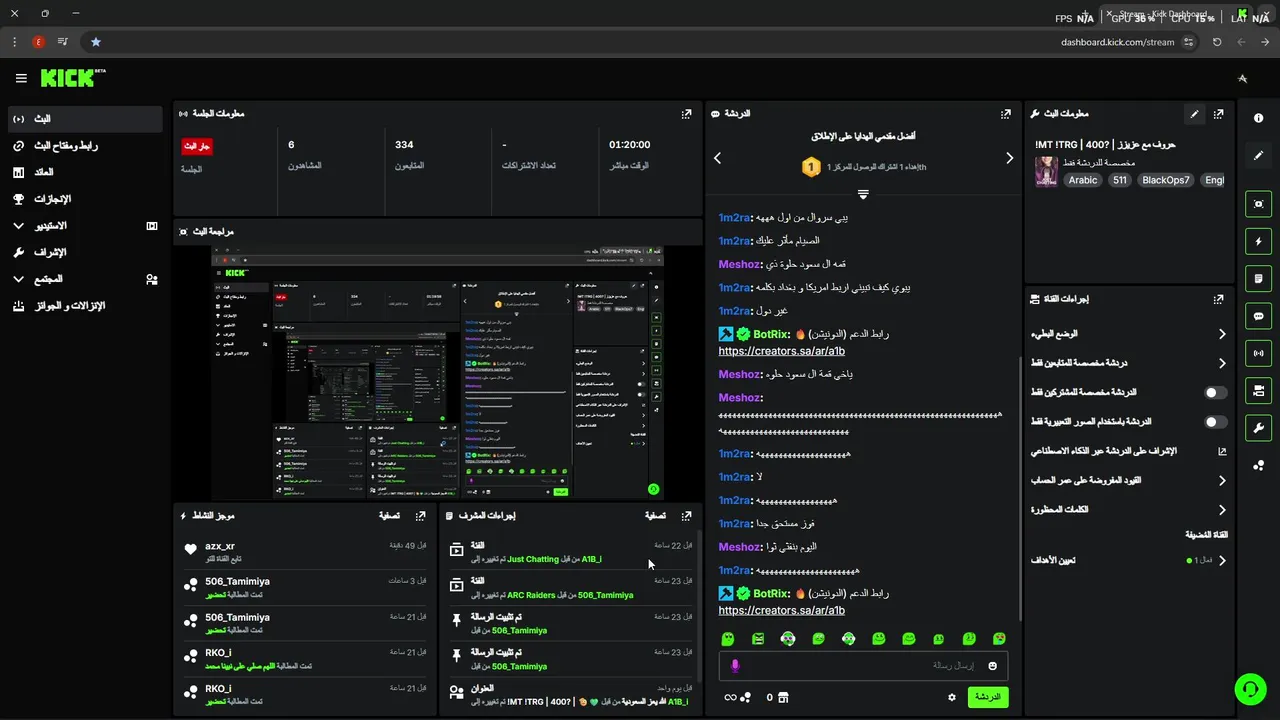Toggle emotes-only chat switch

click(x=1215, y=422)
